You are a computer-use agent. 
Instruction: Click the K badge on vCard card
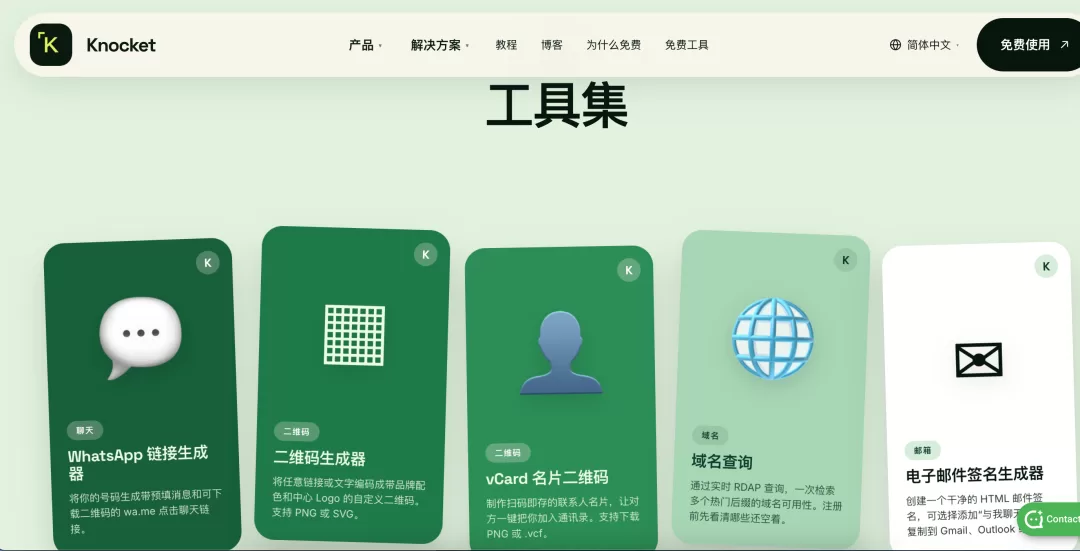[628, 270]
